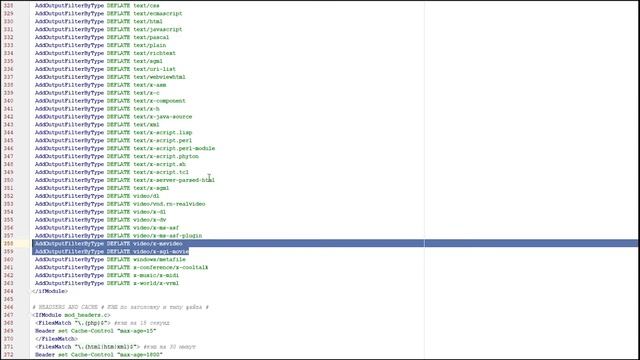Place cursor on the 'text/javascript' line

[109, 29]
